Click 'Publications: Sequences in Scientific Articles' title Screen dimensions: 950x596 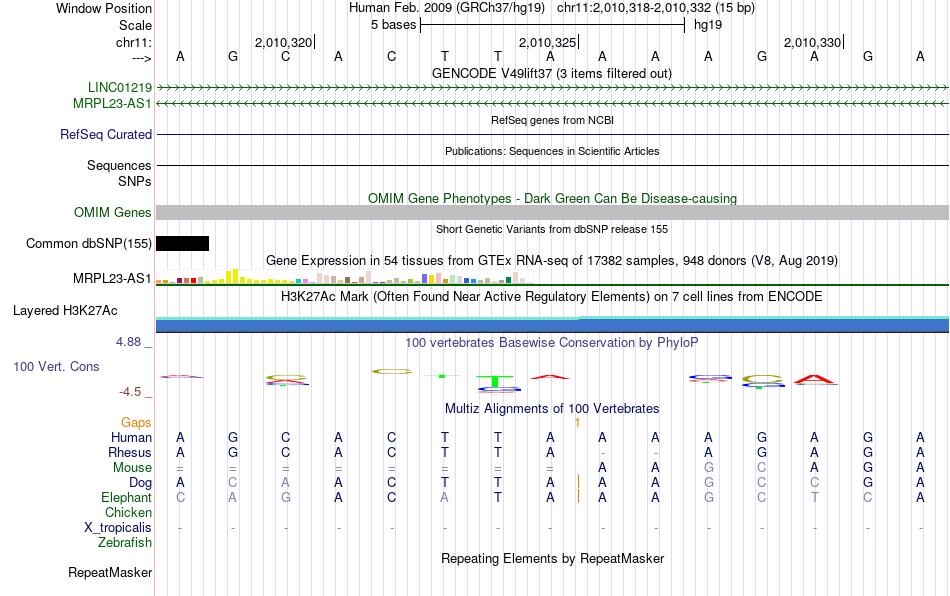(x=552, y=151)
